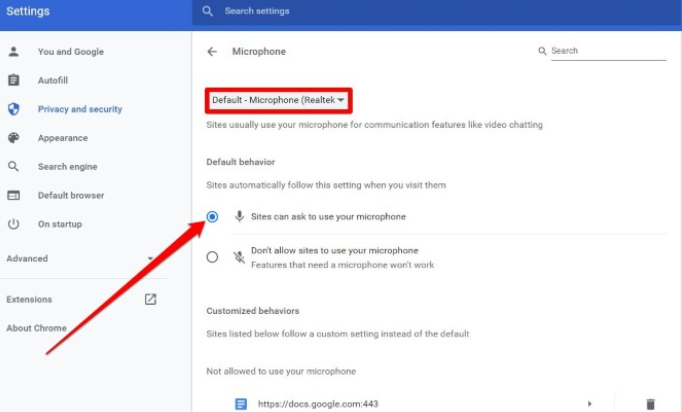The image size is (682, 412).
Task: Click the Customized behaviors heading
Action: pos(253,311)
